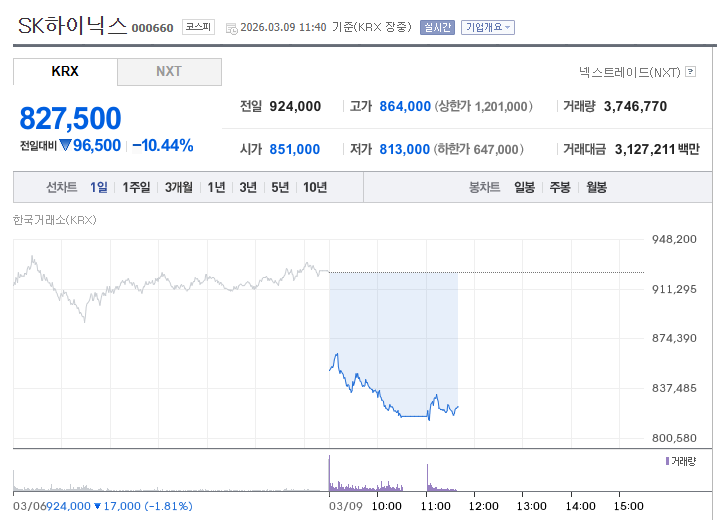Viewport: 717px width, 520px height.
Task: Click the 948,200 y-axis label
Action: pyautogui.click(x=674, y=239)
